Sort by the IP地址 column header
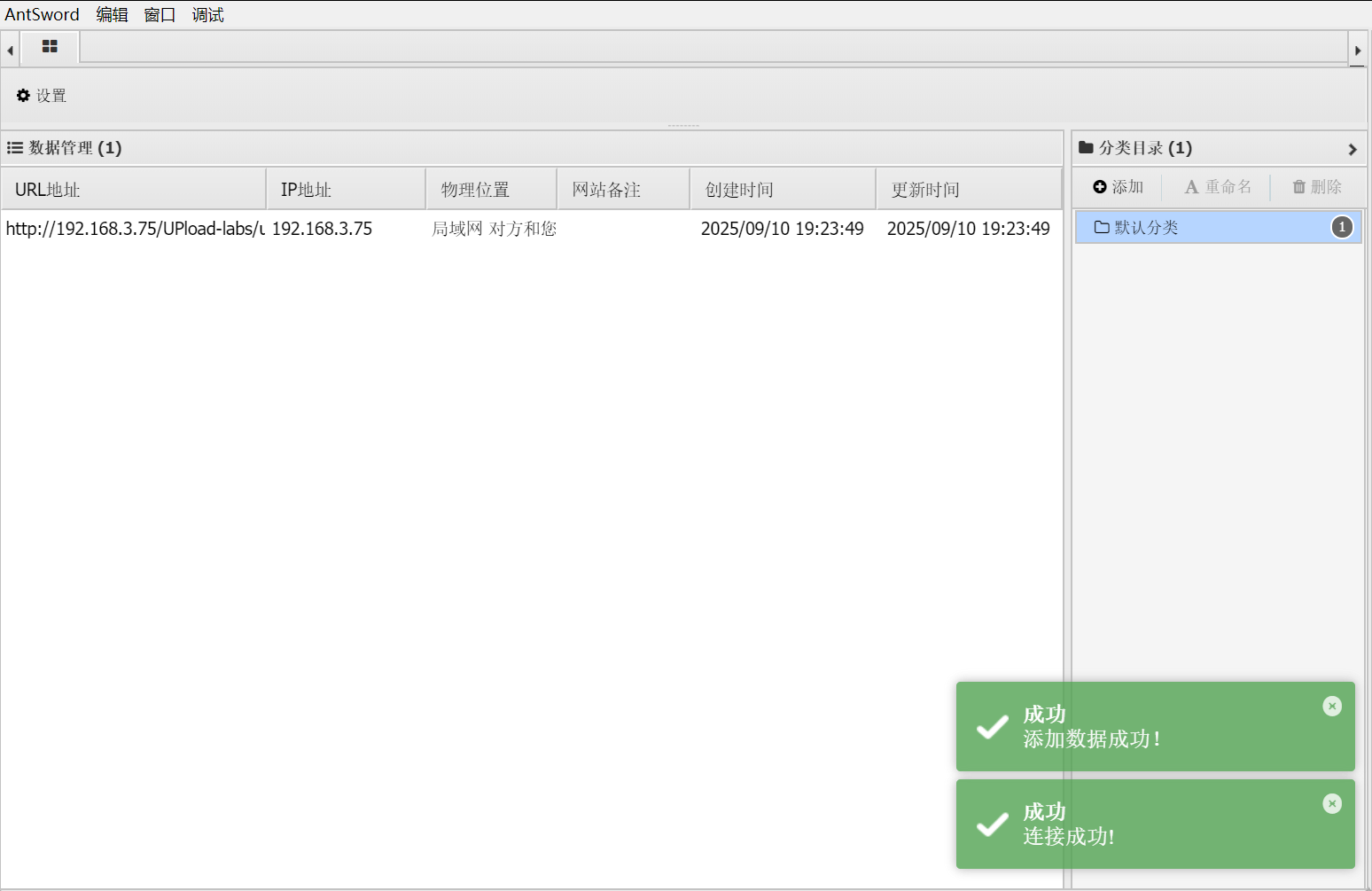Image resolution: width=1372 pixels, height=891 pixels. [346, 189]
